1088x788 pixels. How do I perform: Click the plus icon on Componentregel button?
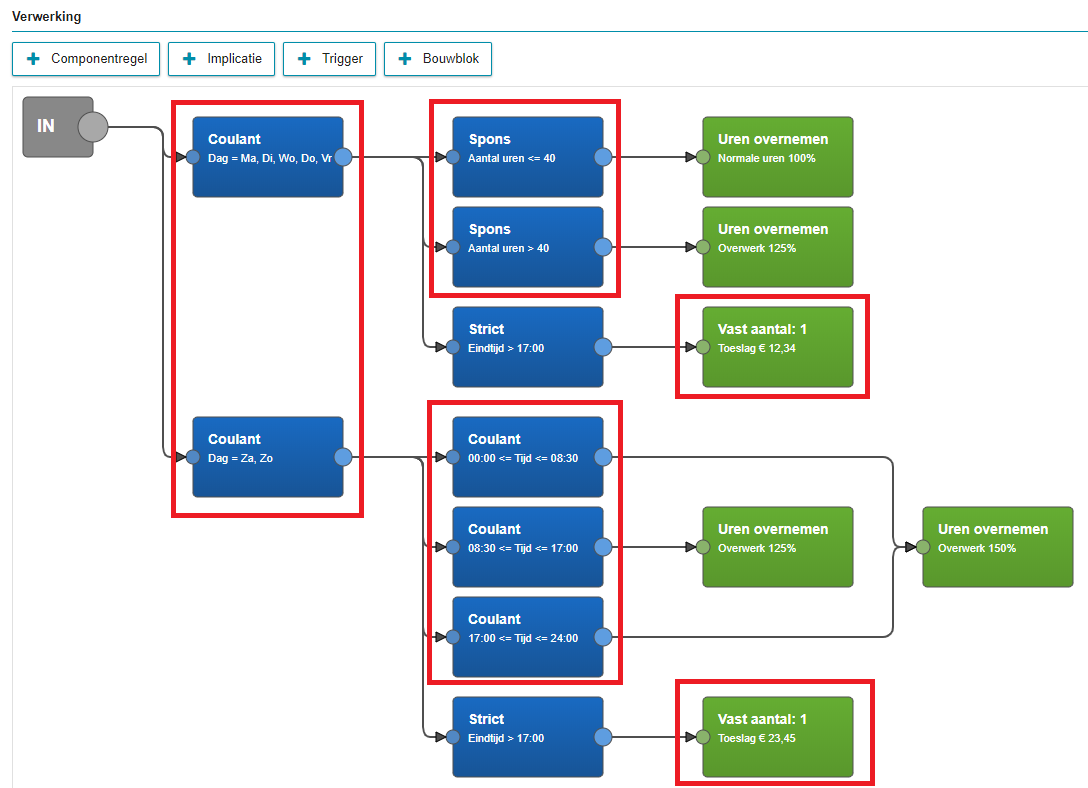pyautogui.click(x=34, y=59)
